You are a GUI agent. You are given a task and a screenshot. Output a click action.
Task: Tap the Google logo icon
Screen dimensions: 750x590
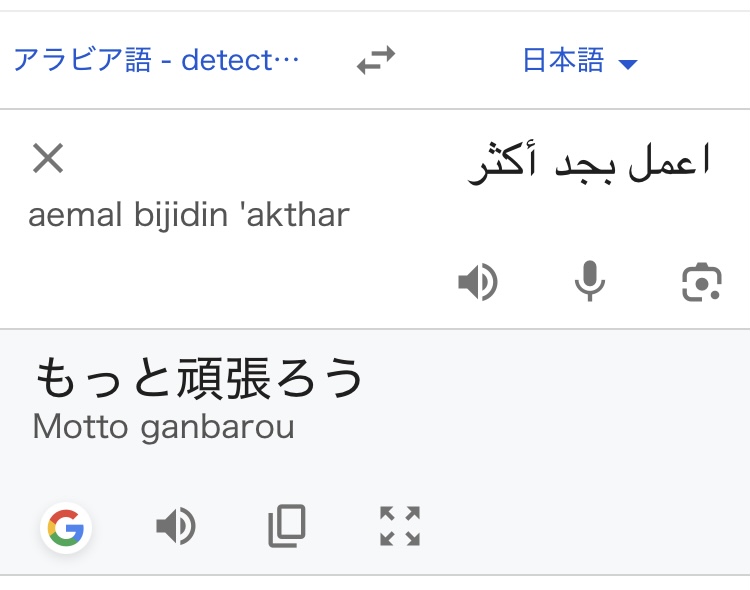66,527
